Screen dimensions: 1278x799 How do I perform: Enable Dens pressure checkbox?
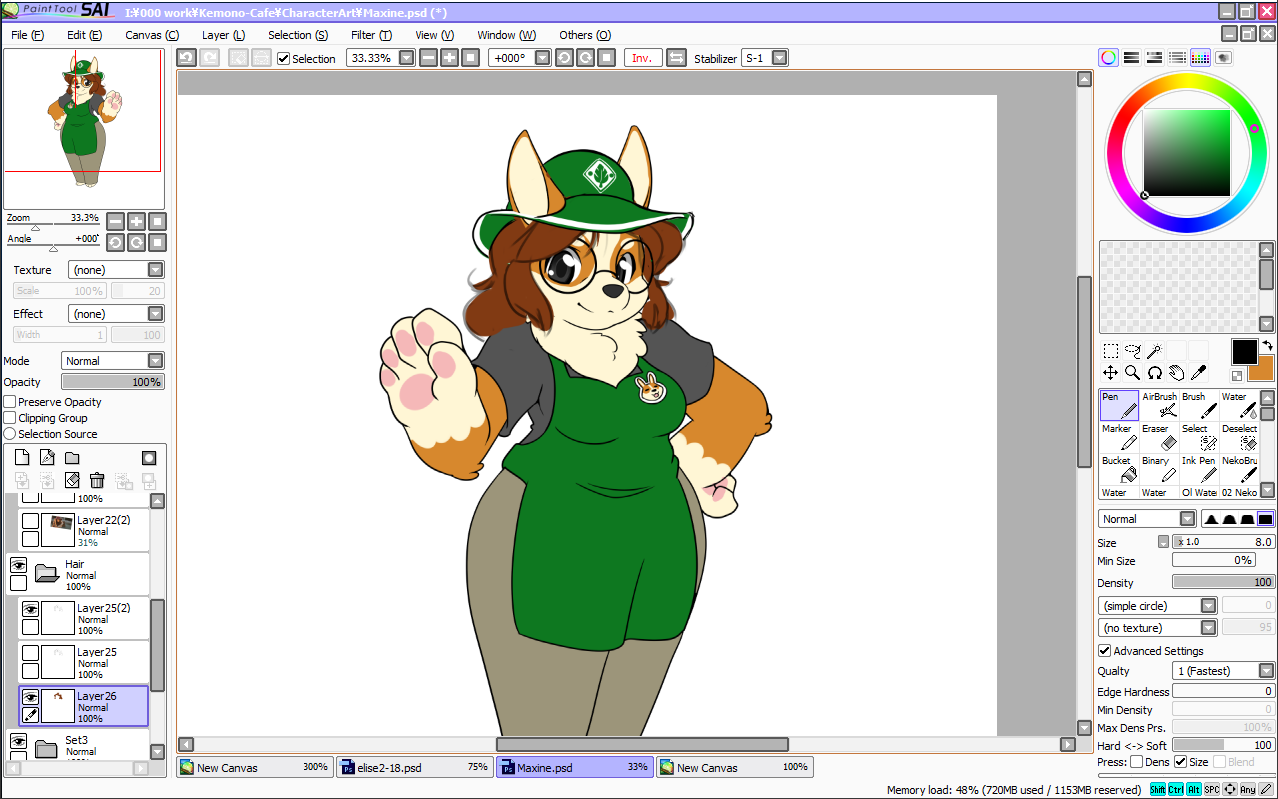(1136, 762)
